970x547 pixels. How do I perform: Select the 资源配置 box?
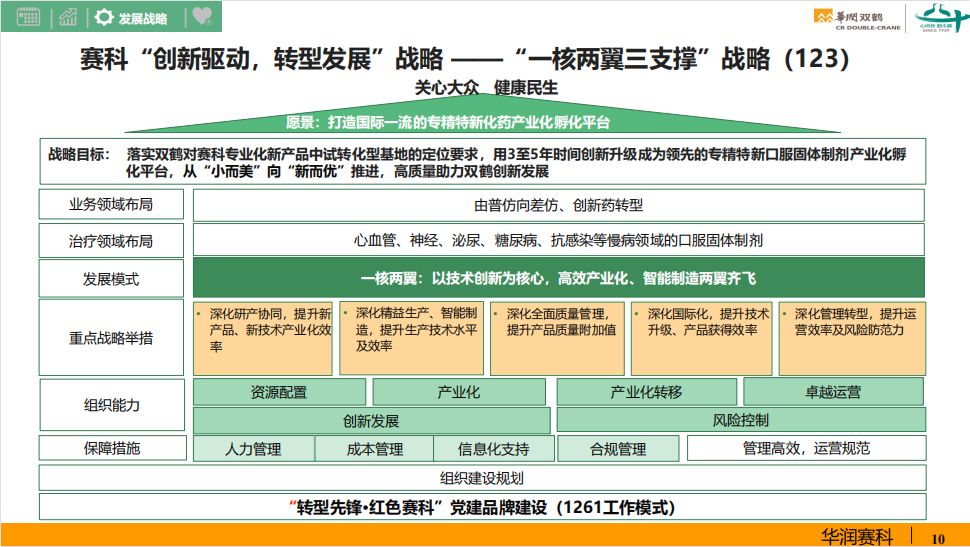point(278,392)
